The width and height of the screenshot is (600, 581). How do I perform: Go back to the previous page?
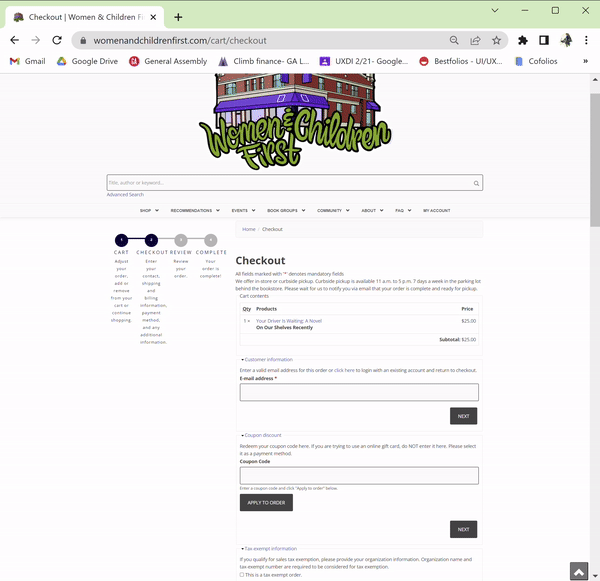[15, 40]
